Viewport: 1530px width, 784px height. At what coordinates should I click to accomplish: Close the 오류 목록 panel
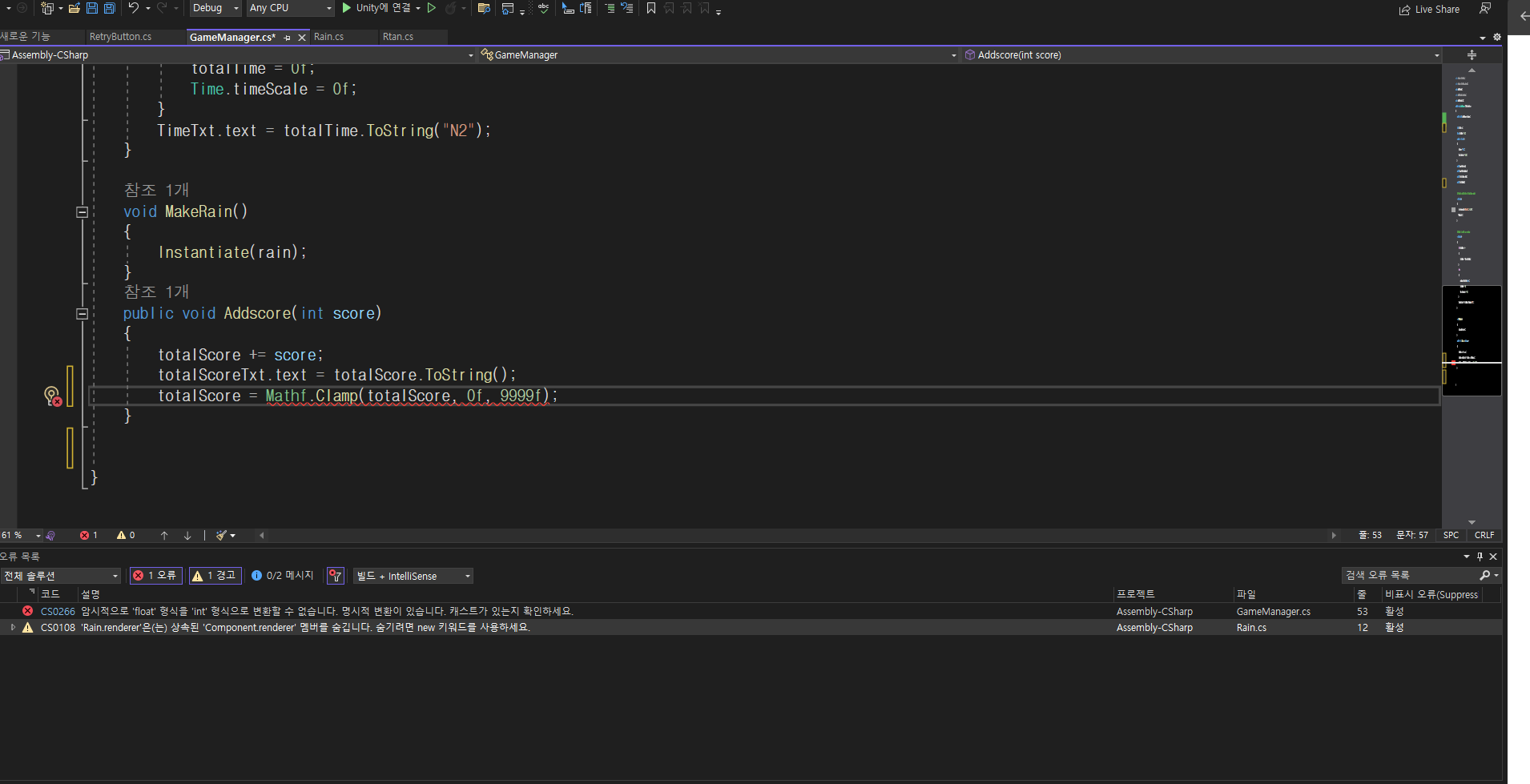coord(1493,557)
